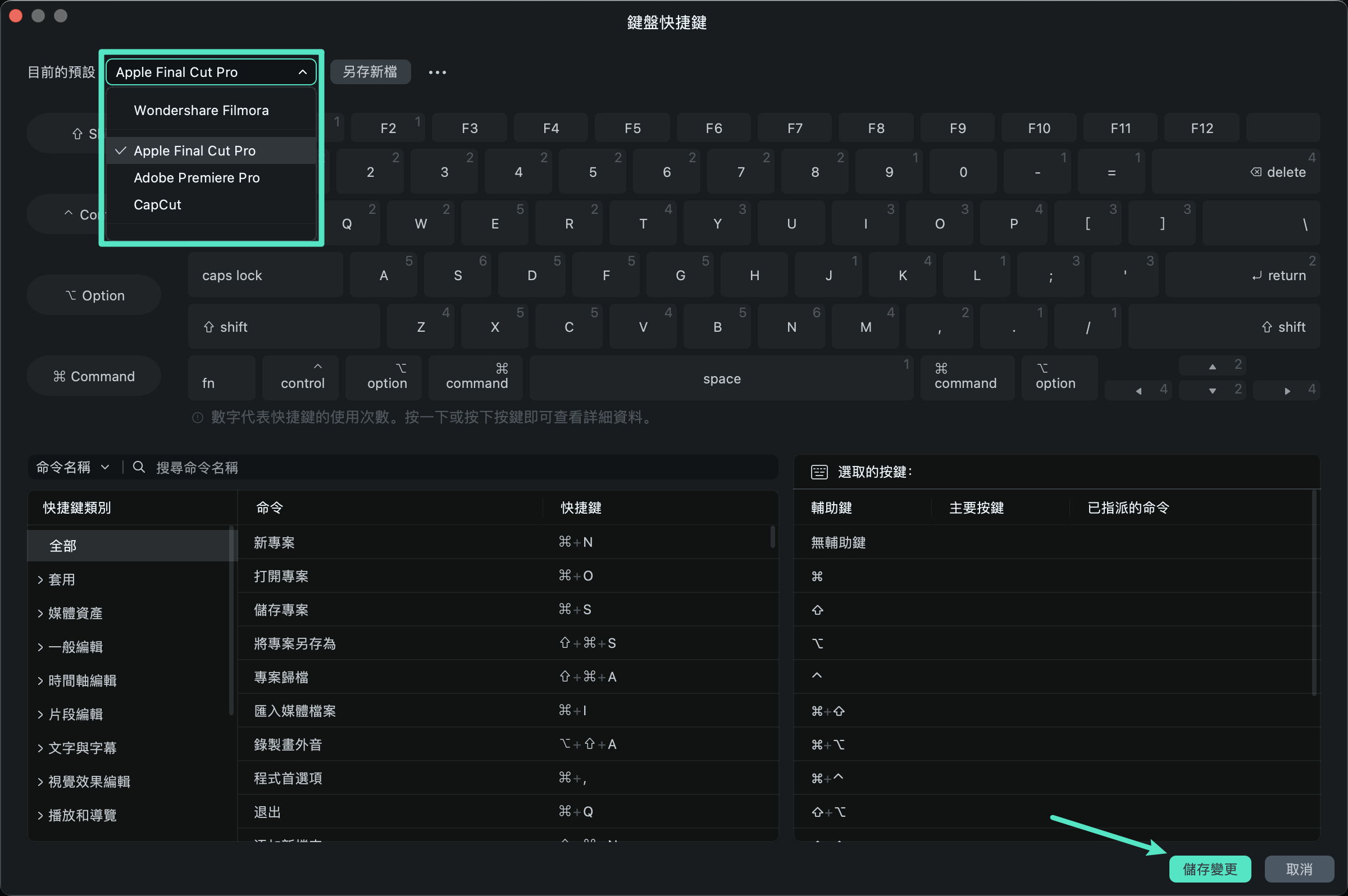
Task: Choose Adobe Premiere Pro preset
Action: tap(211, 178)
